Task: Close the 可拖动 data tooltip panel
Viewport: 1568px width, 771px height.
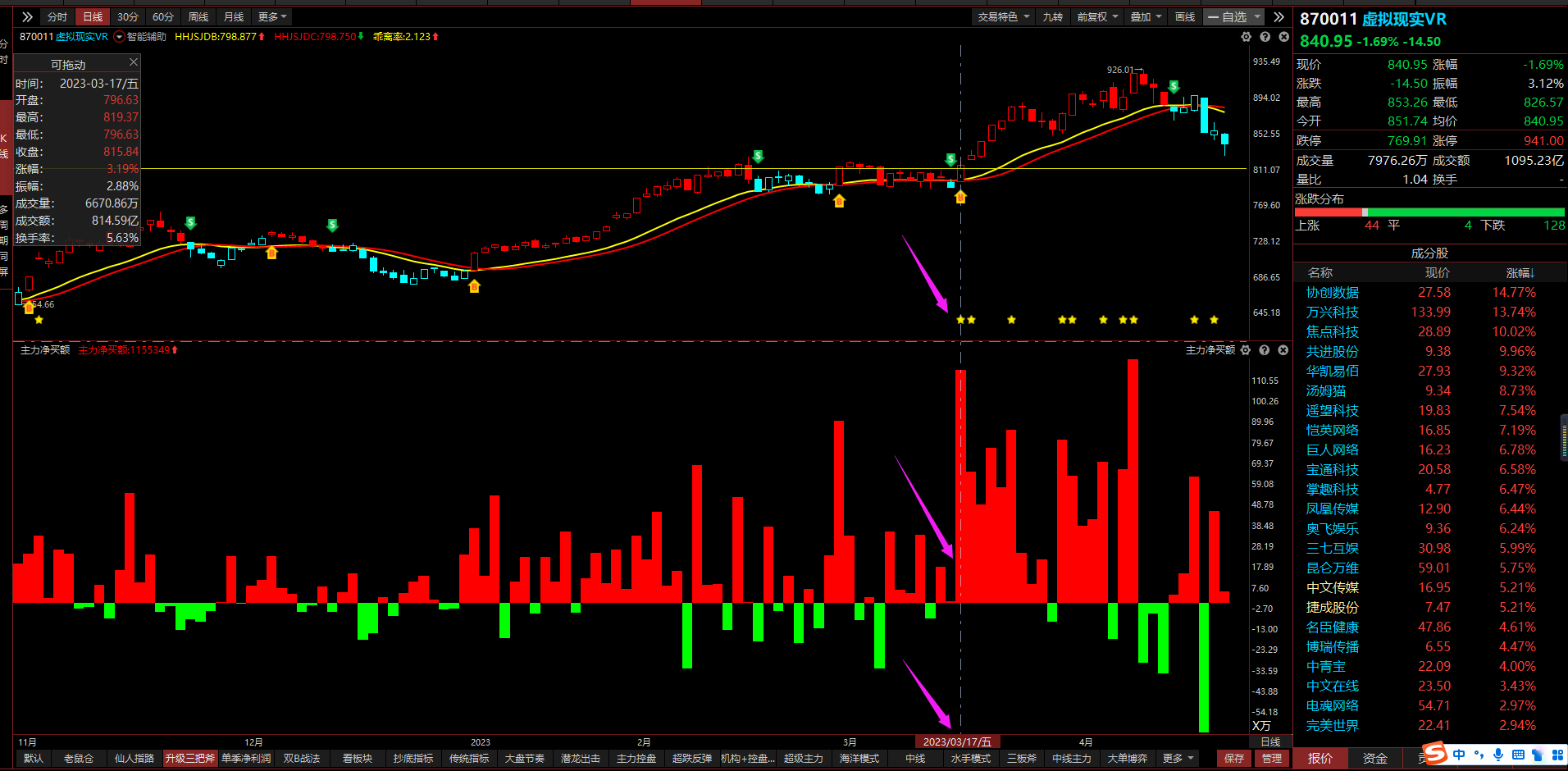Action: (134, 62)
